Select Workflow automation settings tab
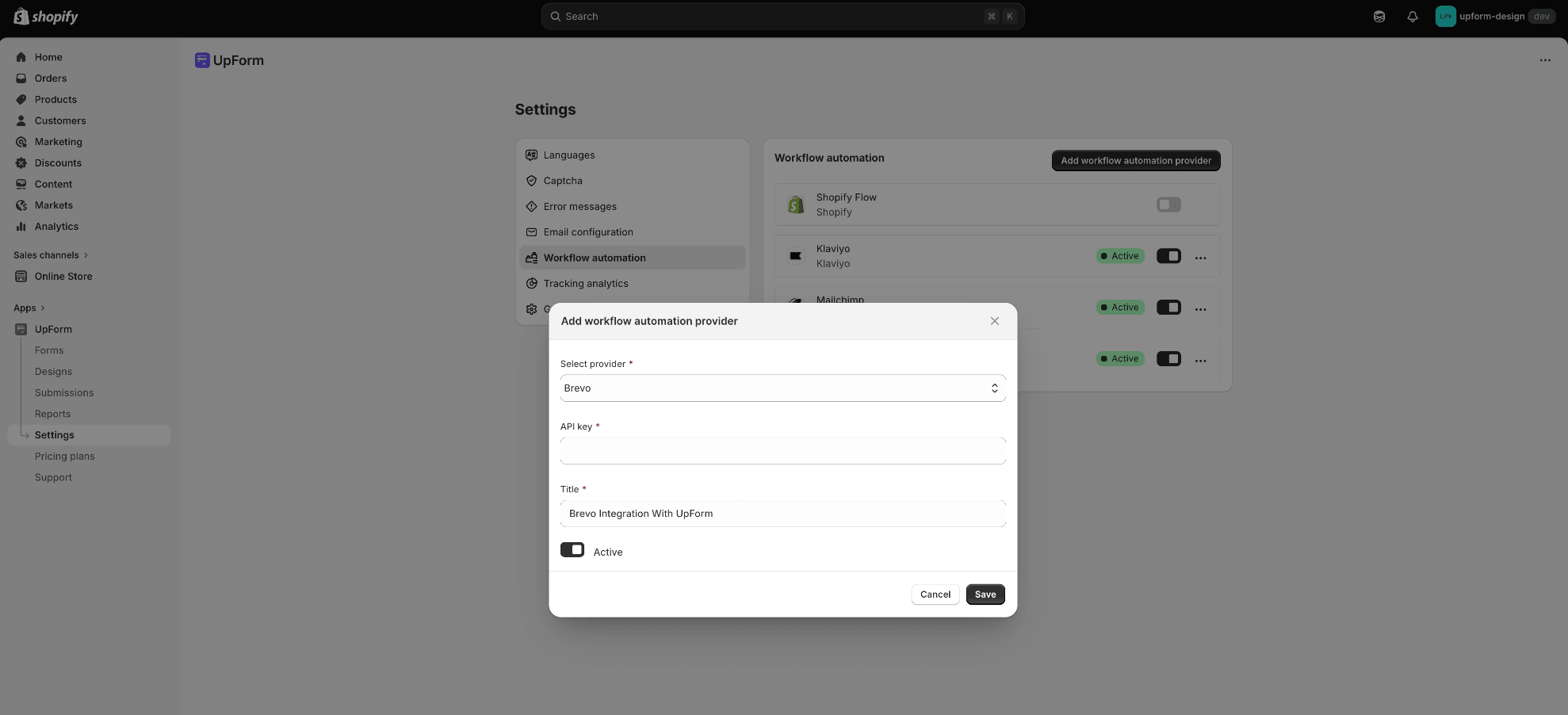The width and height of the screenshot is (1568, 715). pos(633,258)
